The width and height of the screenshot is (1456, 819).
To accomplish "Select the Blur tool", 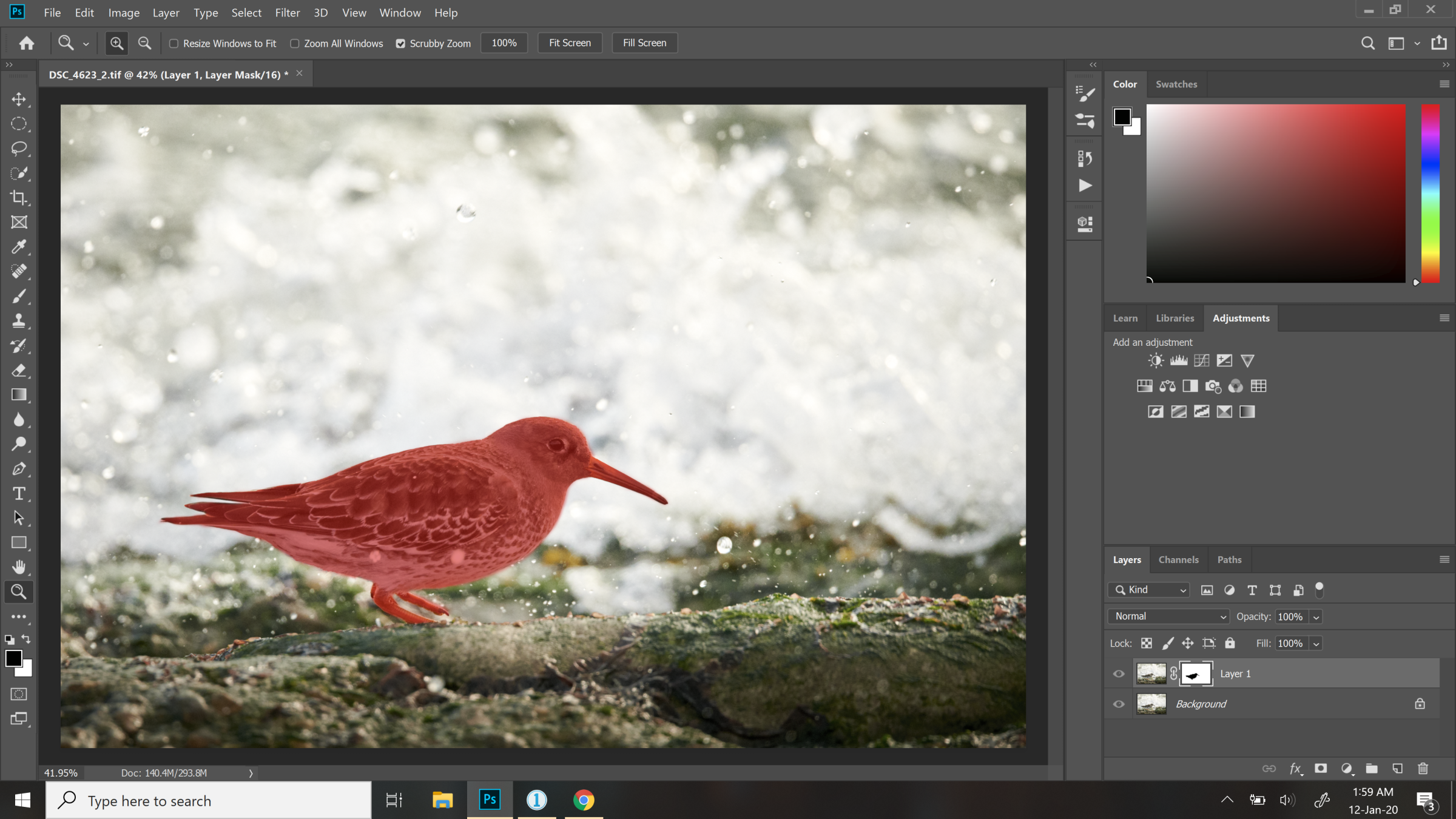I will tap(19, 420).
